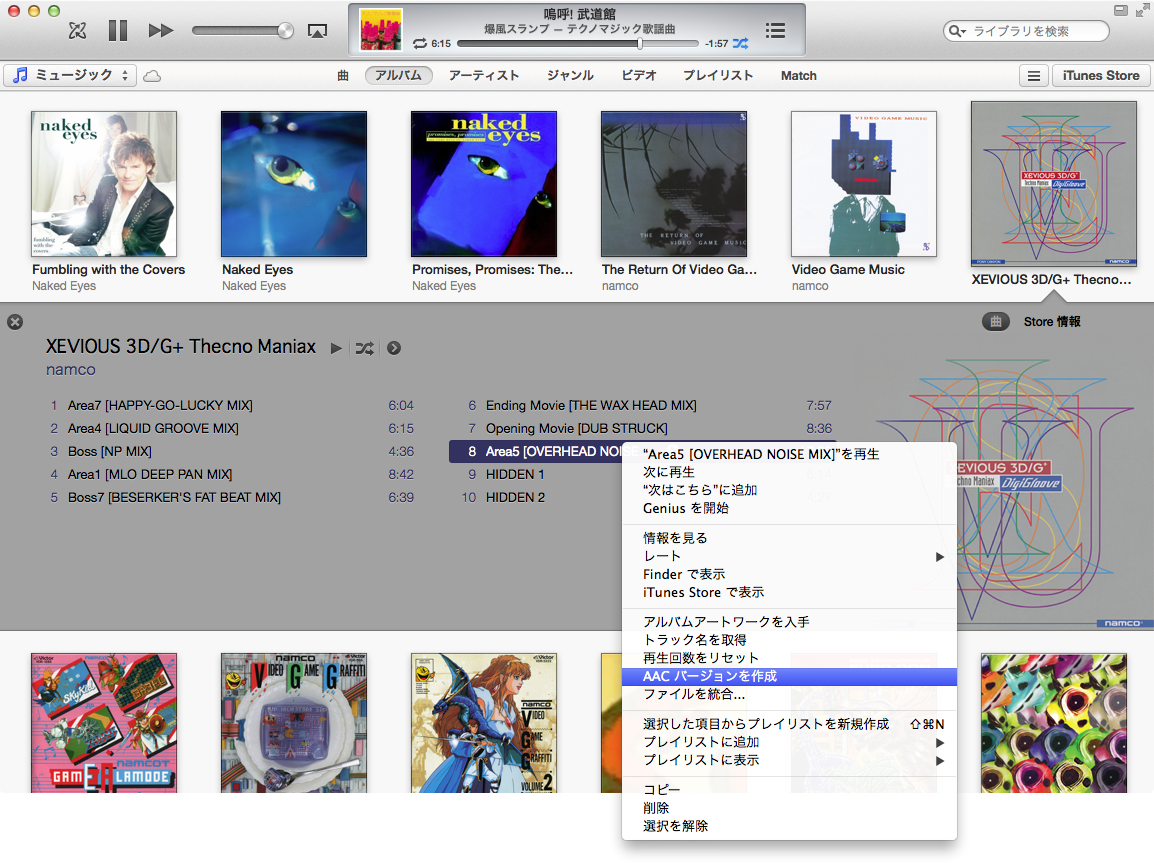Screen dimensions: 1154x863
Task: Open the Video Game Graffiti Volume 2 cover
Action: (x=484, y=723)
